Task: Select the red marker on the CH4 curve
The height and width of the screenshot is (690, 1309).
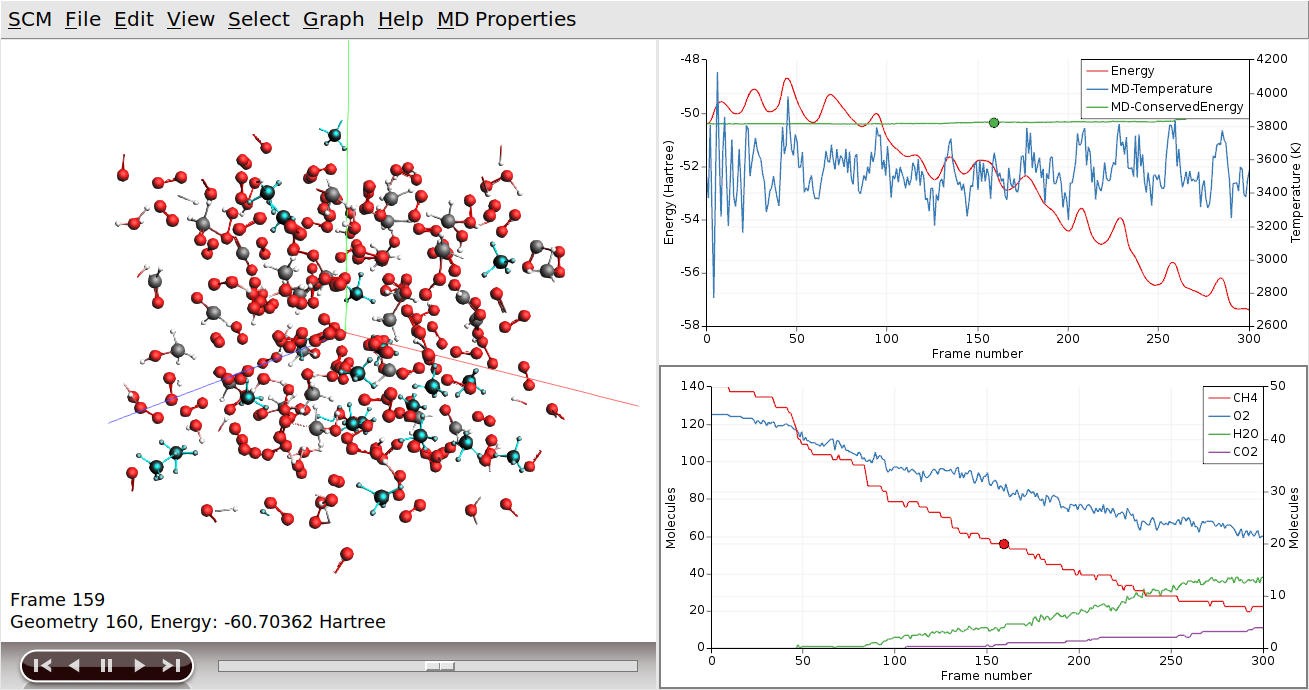Action: (x=1003, y=542)
